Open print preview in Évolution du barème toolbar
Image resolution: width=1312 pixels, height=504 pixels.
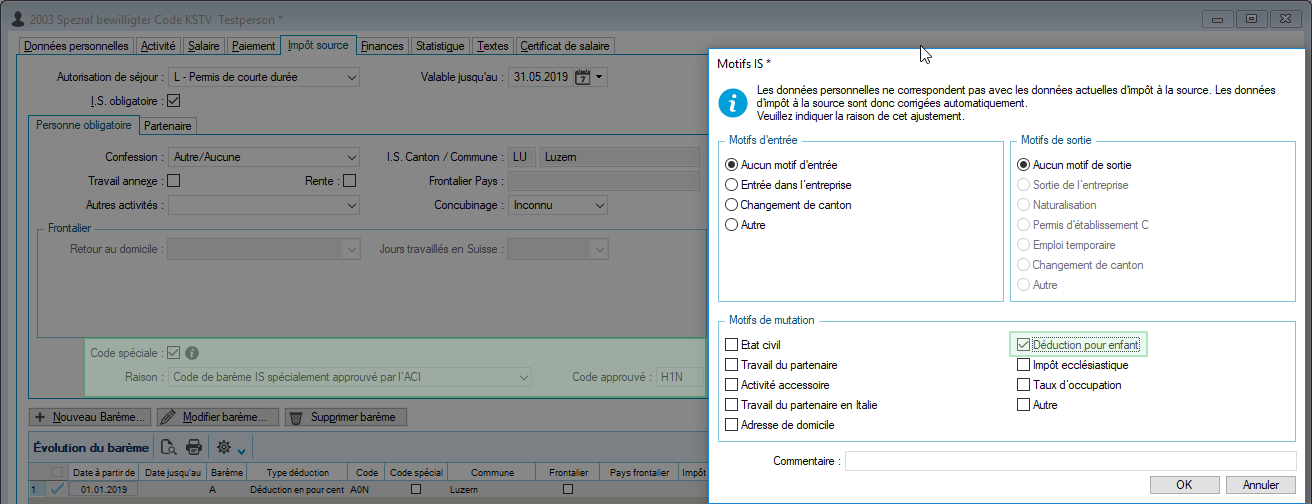tap(169, 447)
